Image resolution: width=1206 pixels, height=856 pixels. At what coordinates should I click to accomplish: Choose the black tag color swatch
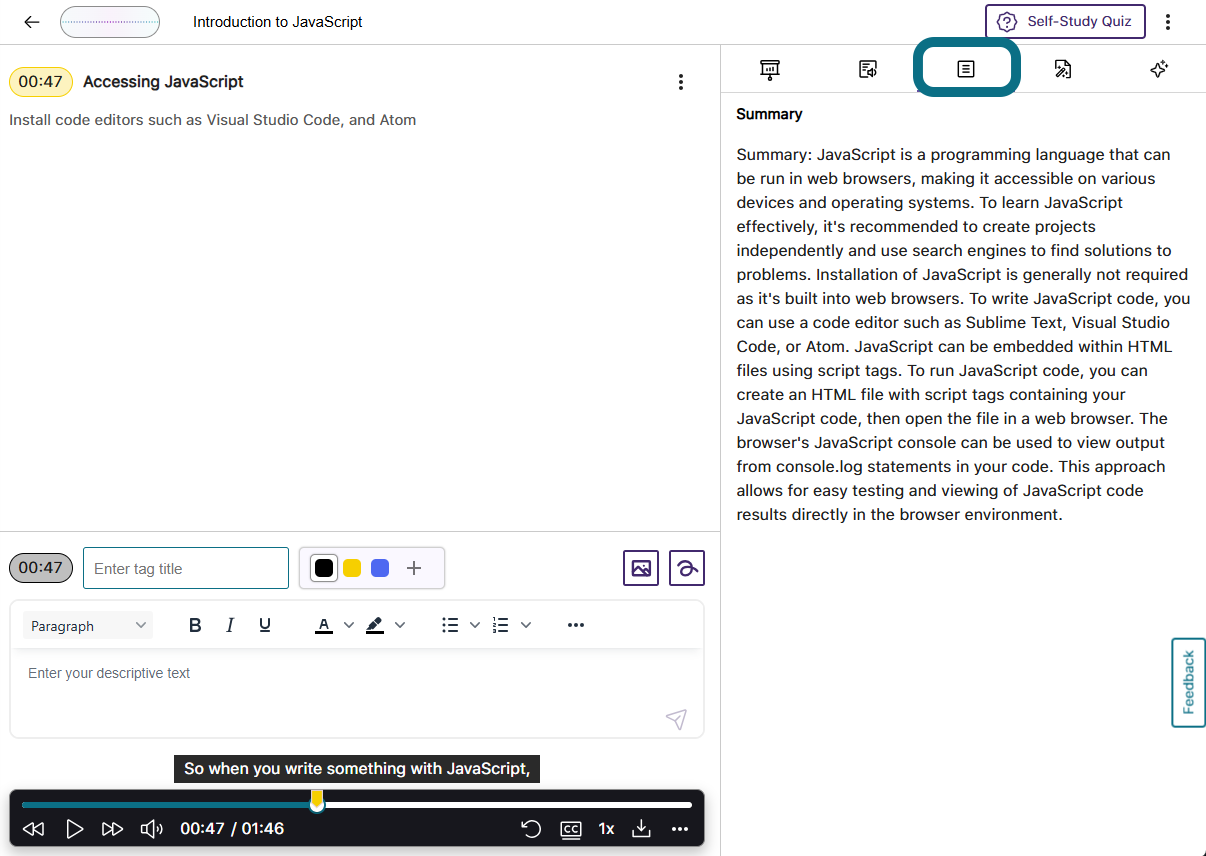324,568
